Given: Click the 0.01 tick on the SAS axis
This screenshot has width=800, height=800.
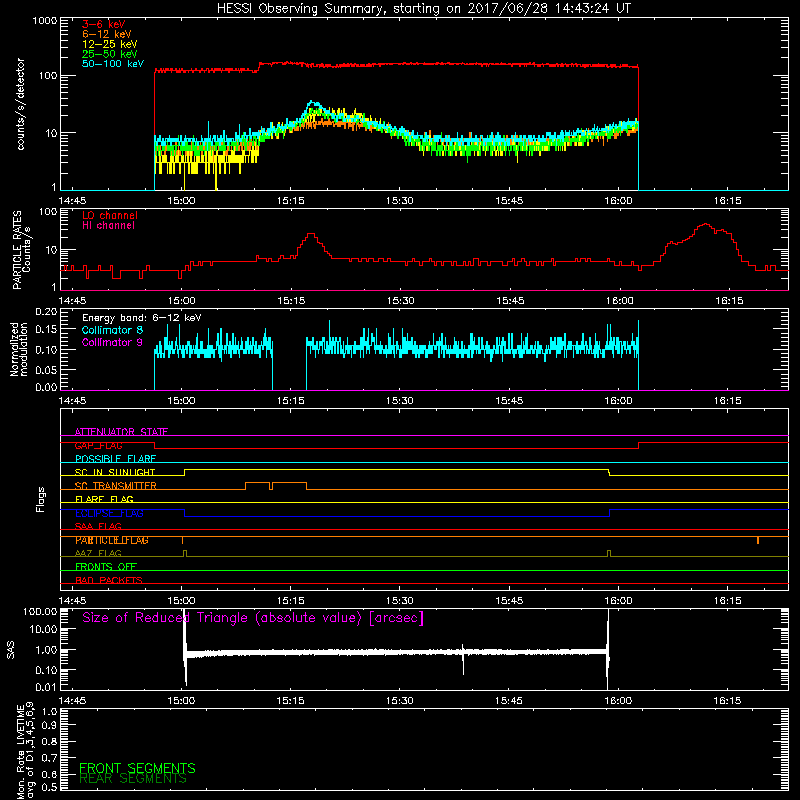Looking at the screenshot, I should point(46,687).
